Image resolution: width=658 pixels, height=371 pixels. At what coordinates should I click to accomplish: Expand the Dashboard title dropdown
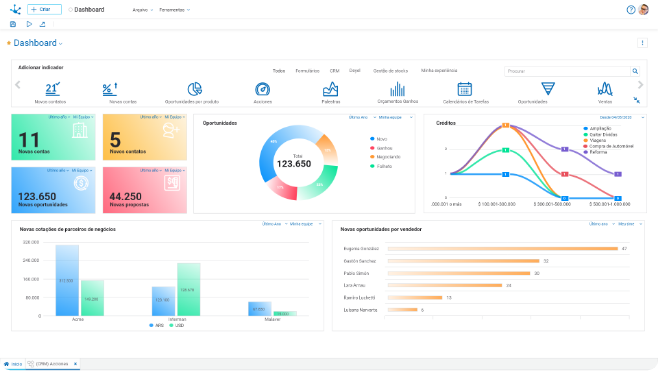(61, 44)
